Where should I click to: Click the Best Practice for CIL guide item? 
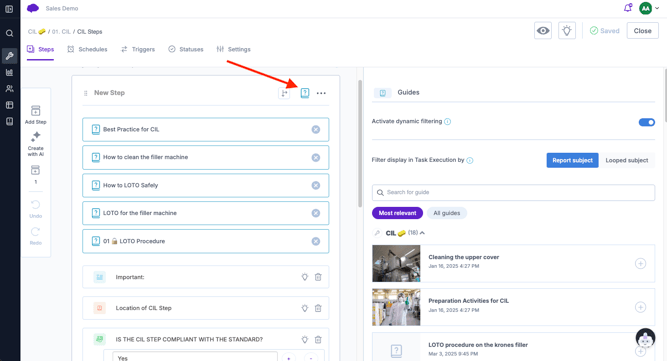pos(205,130)
